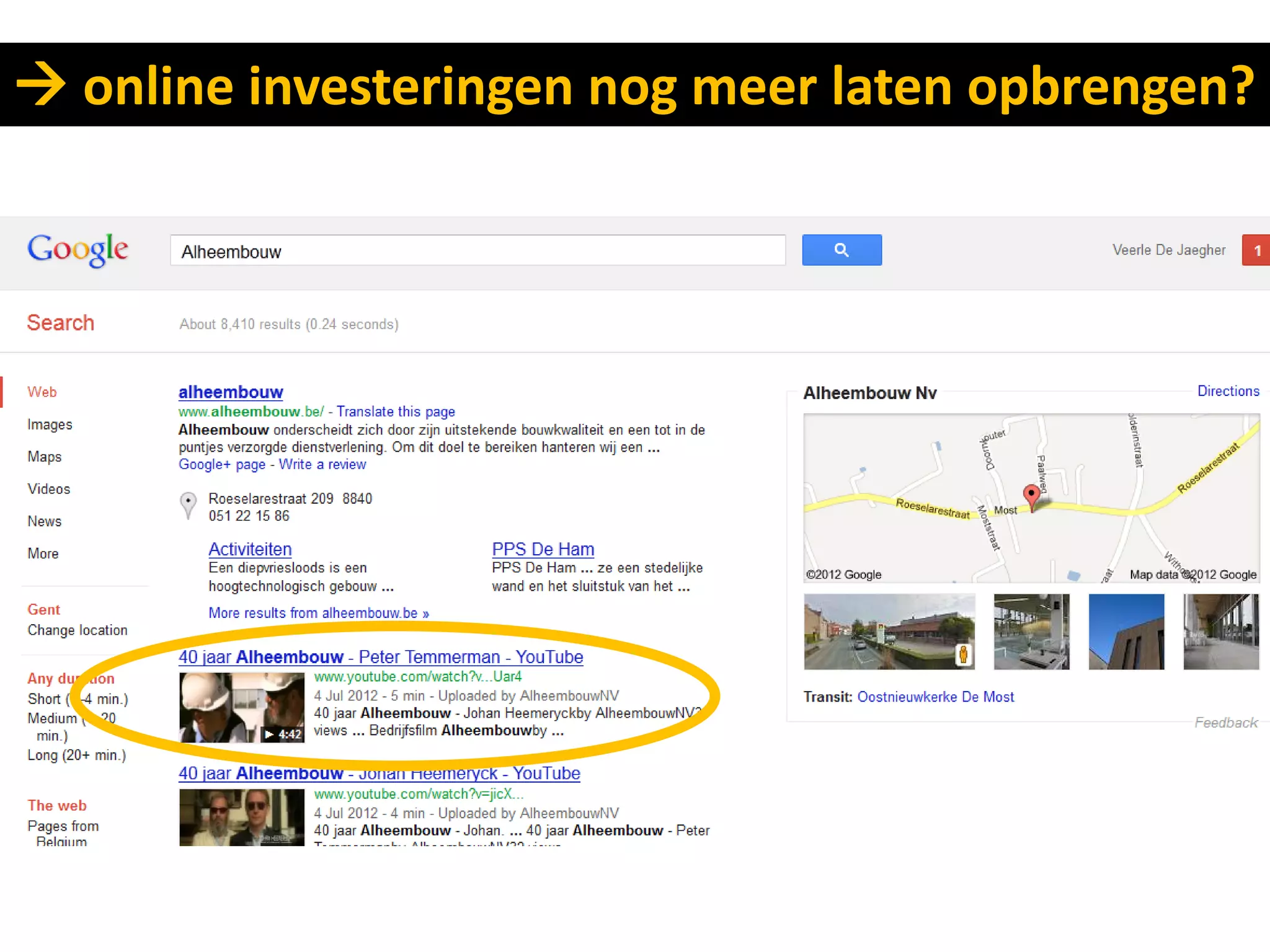This screenshot has height=952, width=1270.
Task: Select the Maps search category
Action: 45,457
